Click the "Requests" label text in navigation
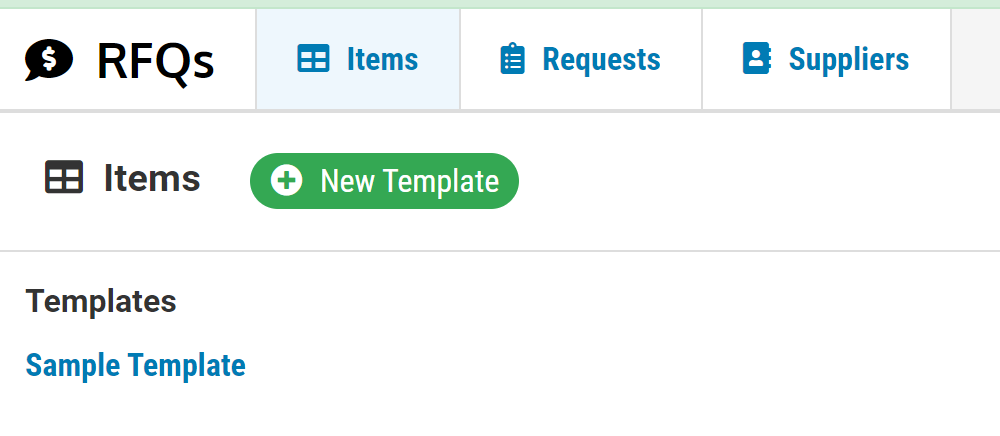The width and height of the screenshot is (1000, 436). 601,59
